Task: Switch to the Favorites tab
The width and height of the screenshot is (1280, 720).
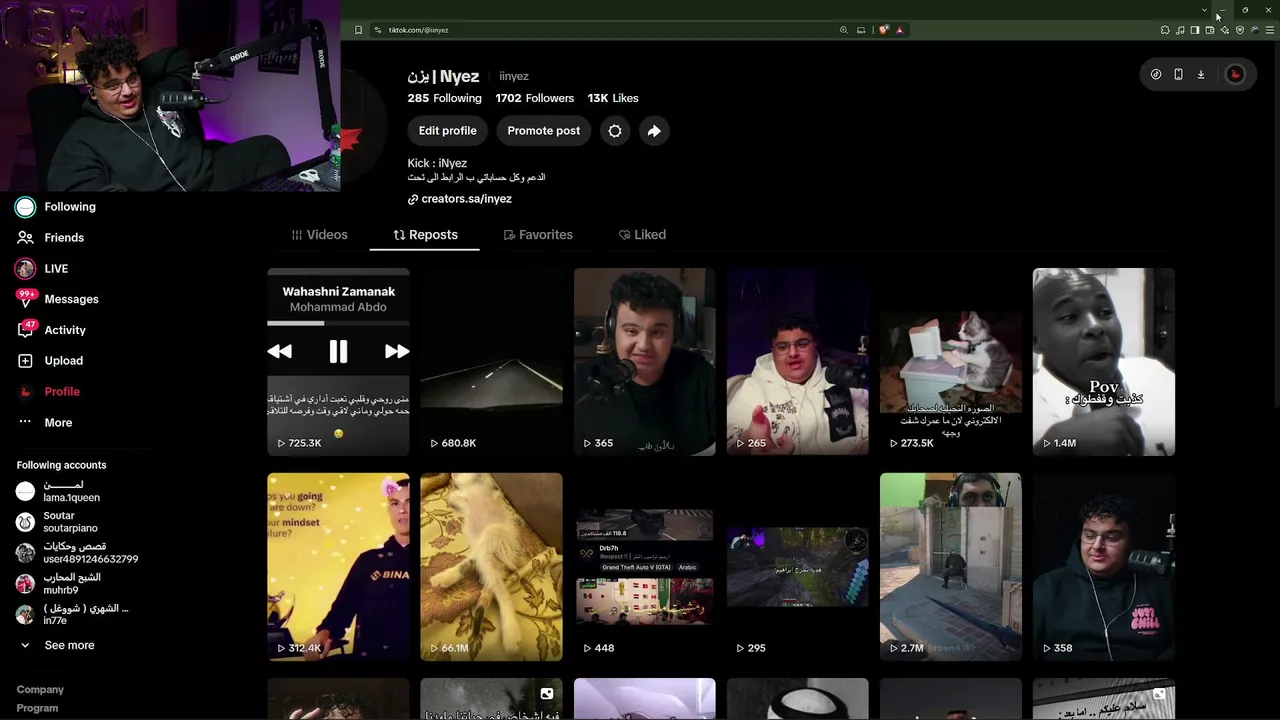Action: (x=538, y=235)
